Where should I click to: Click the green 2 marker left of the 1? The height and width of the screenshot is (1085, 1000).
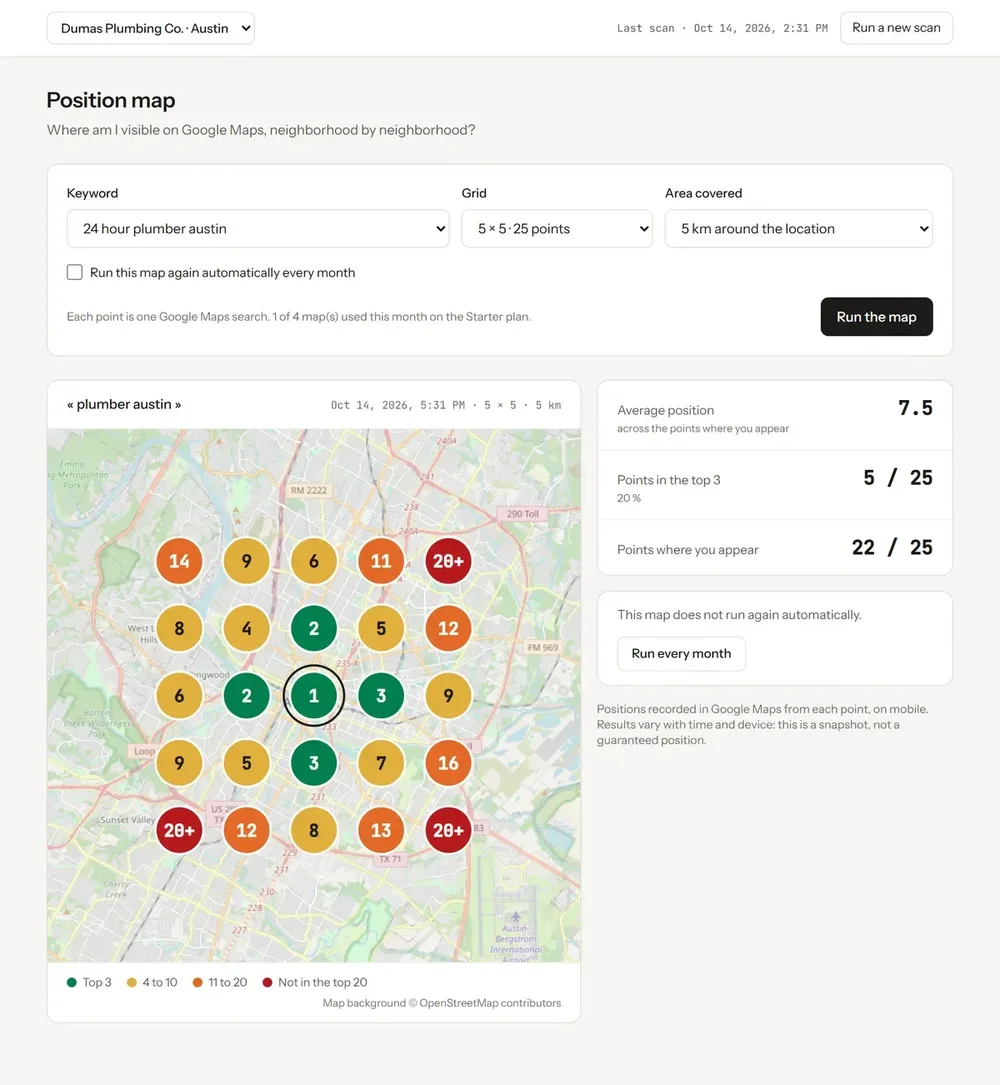tap(246, 695)
